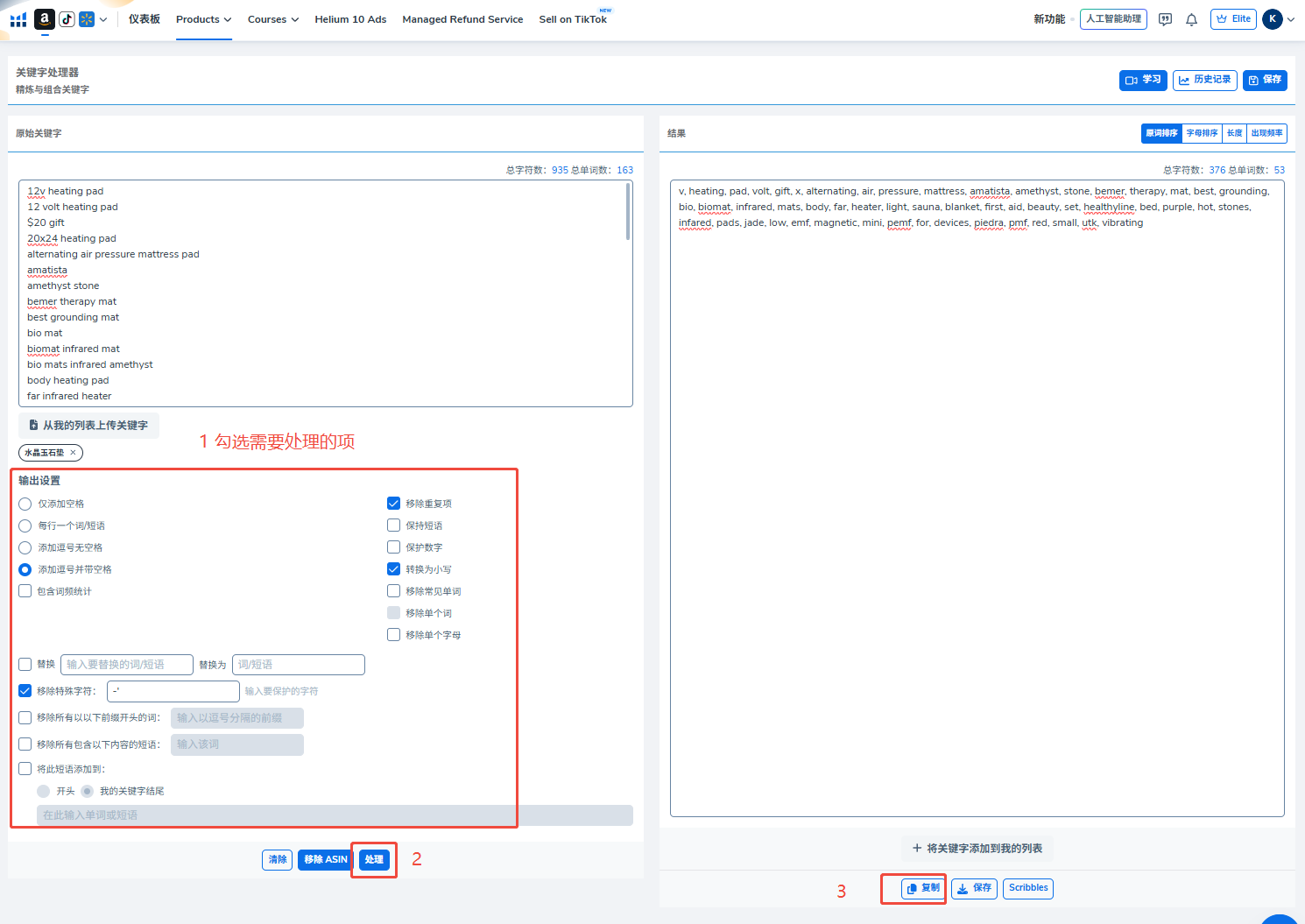Remove the 水晶玉石垫 list tag

[x=74, y=453]
